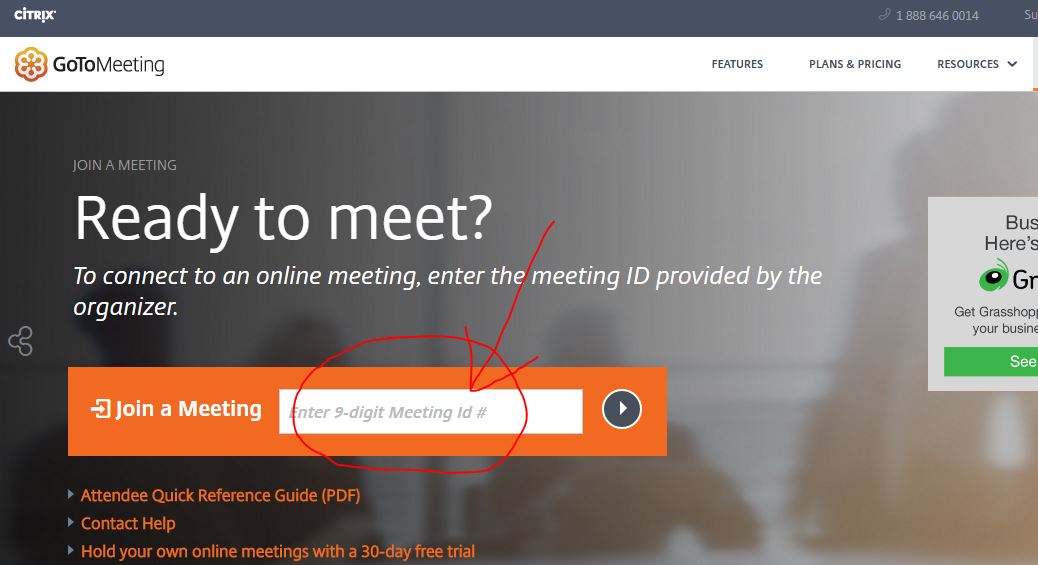Click the green See button in the ad

(991, 362)
